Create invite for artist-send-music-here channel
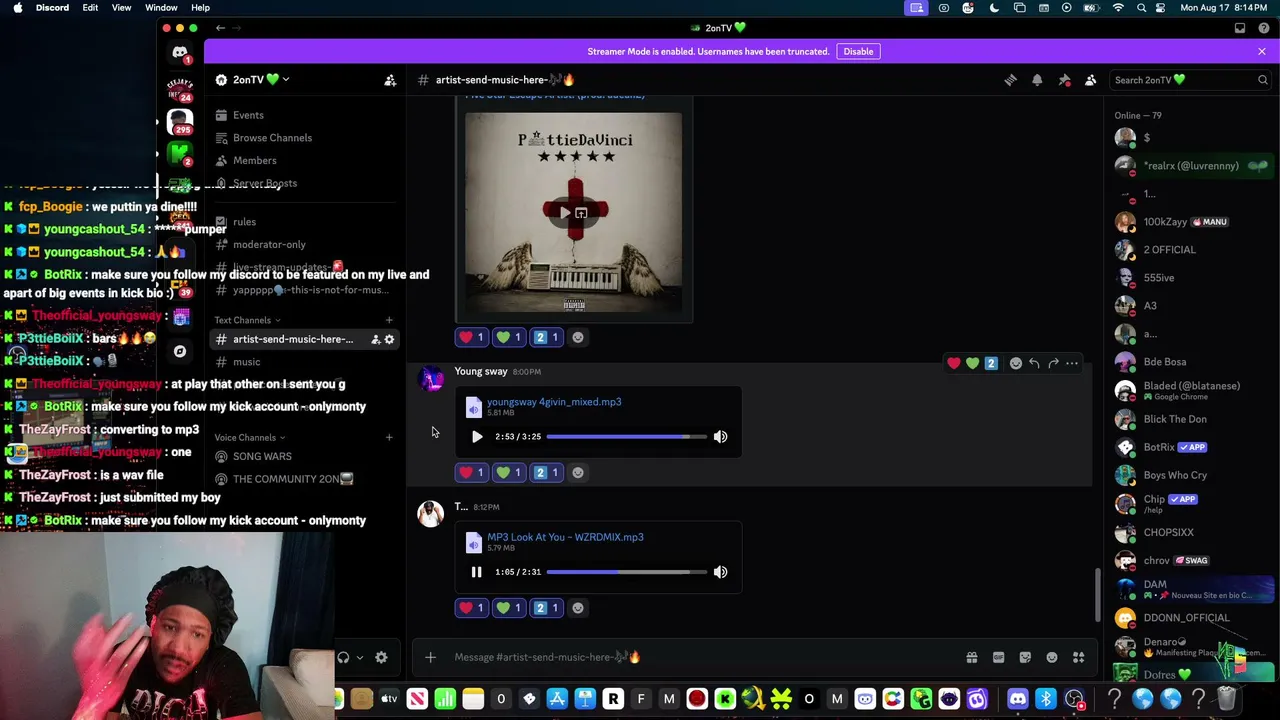 (x=375, y=340)
